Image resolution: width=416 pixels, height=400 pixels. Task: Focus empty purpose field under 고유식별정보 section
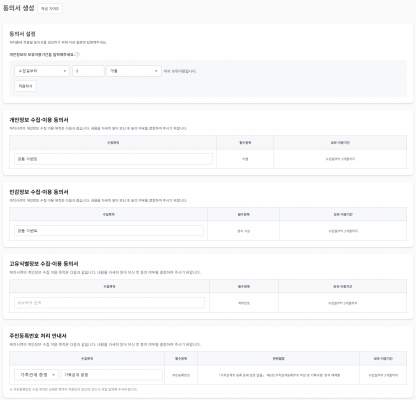coord(109,303)
